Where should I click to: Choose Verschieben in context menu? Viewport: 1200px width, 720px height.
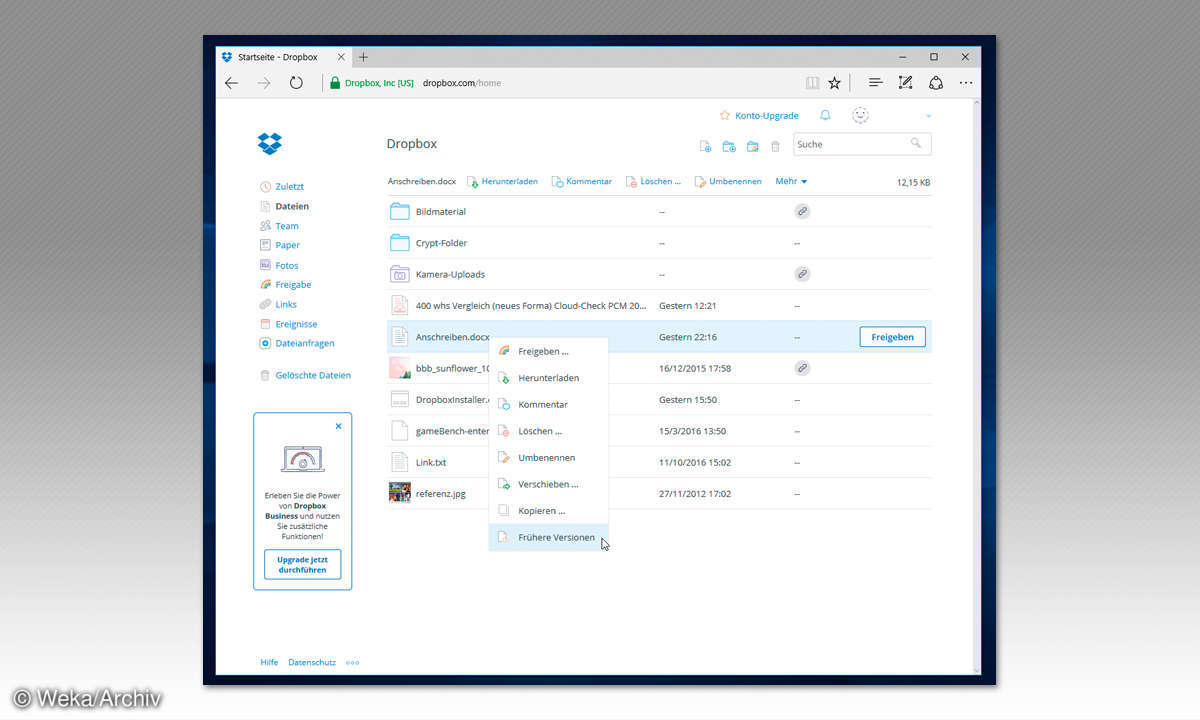click(x=548, y=484)
